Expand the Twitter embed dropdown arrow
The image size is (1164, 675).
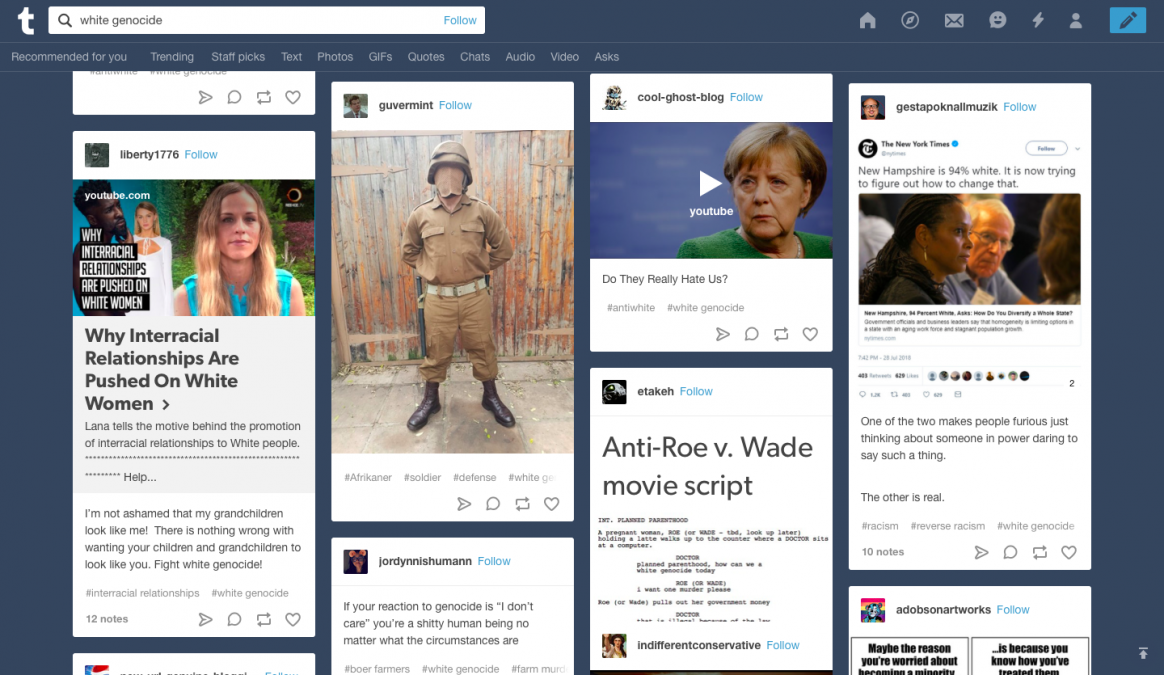tap(1077, 149)
